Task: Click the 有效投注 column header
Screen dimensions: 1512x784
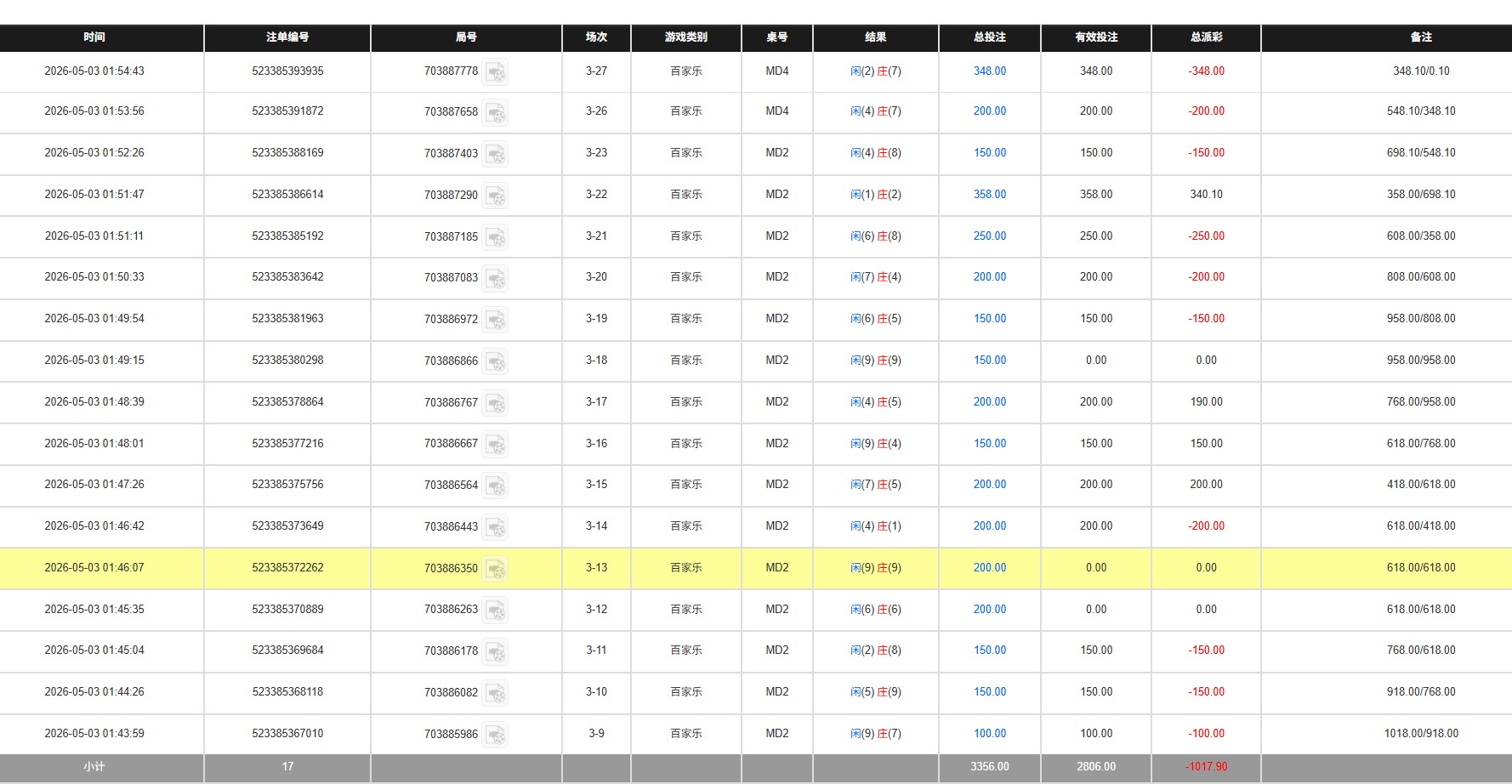Action: click(x=1096, y=37)
